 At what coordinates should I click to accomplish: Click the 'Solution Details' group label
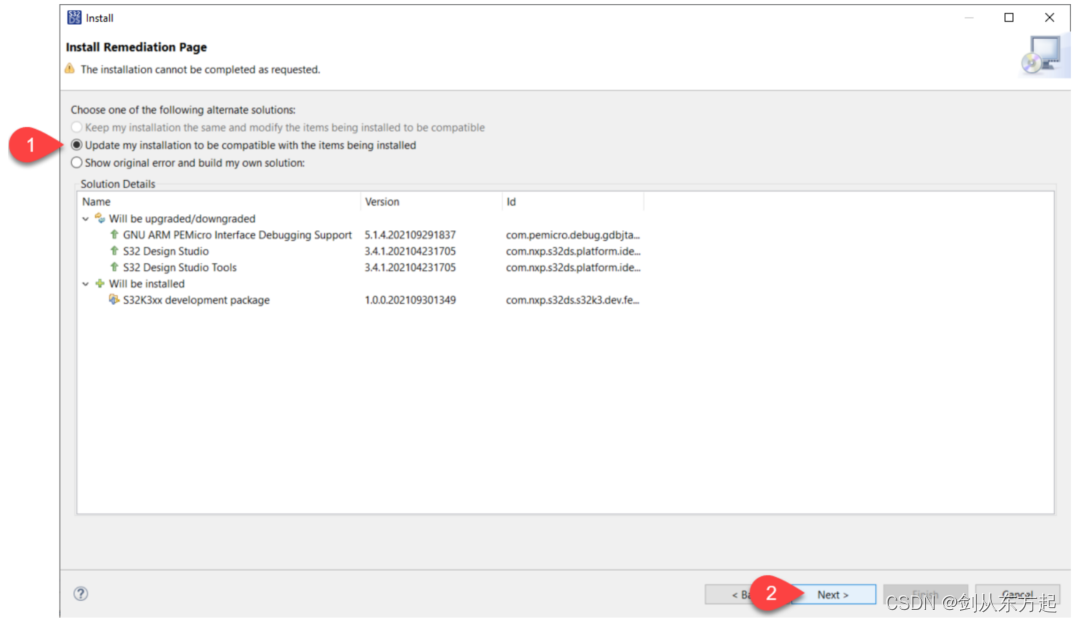[x=118, y=184]
